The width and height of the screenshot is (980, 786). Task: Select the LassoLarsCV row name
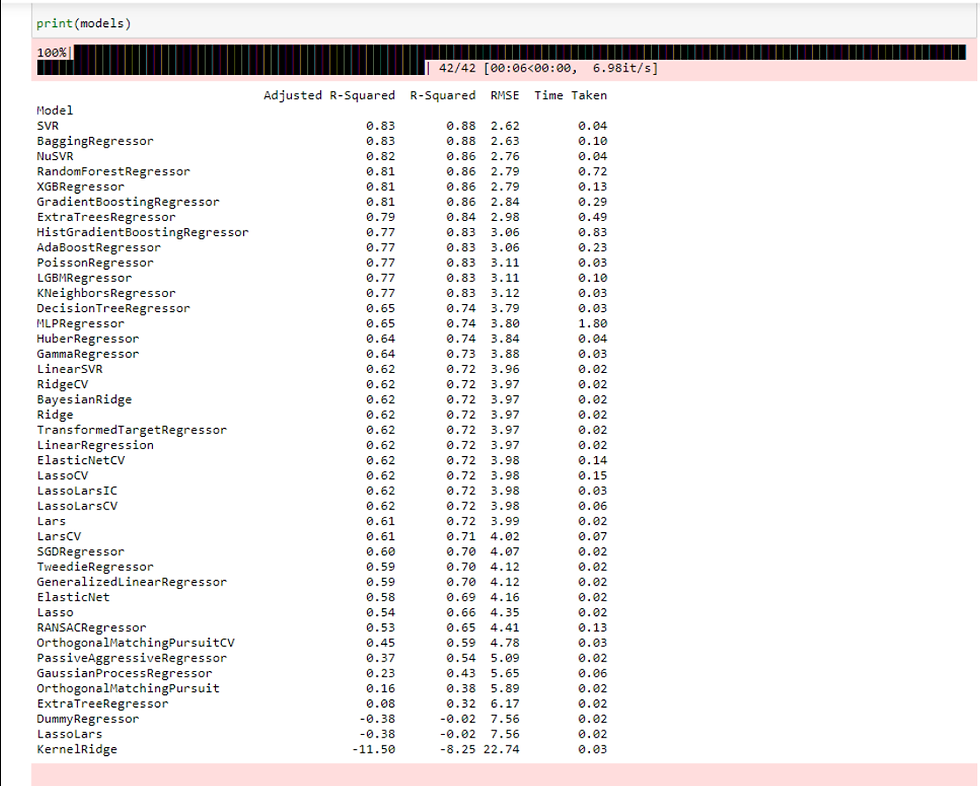pos(77,506)
